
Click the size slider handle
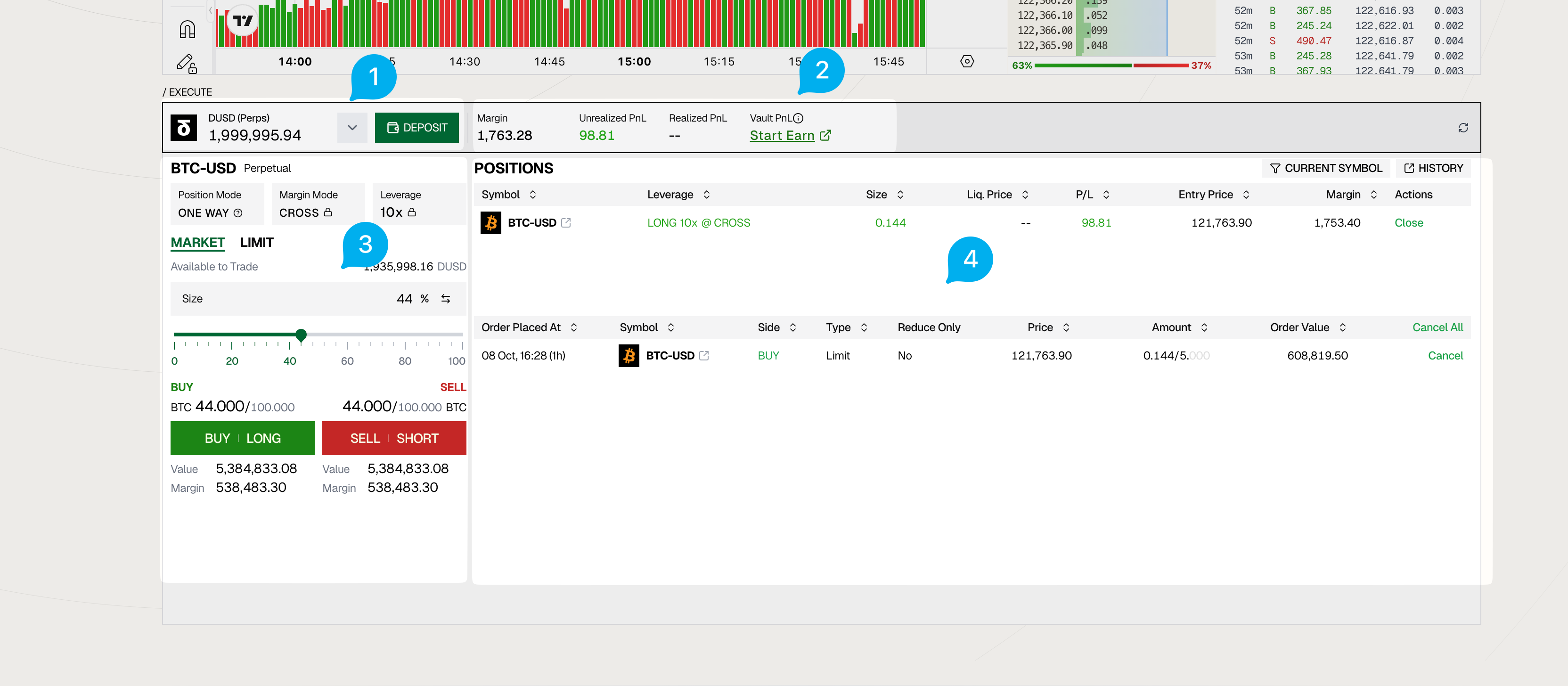(x=301, y=334)
